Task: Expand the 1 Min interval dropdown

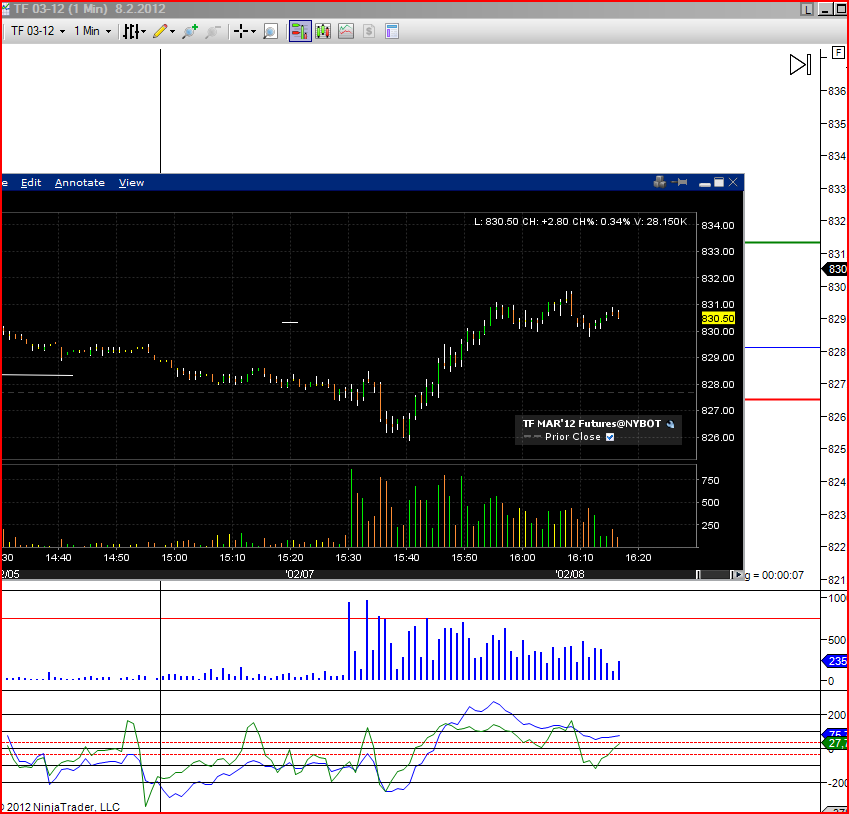Action: coord(92,31)
